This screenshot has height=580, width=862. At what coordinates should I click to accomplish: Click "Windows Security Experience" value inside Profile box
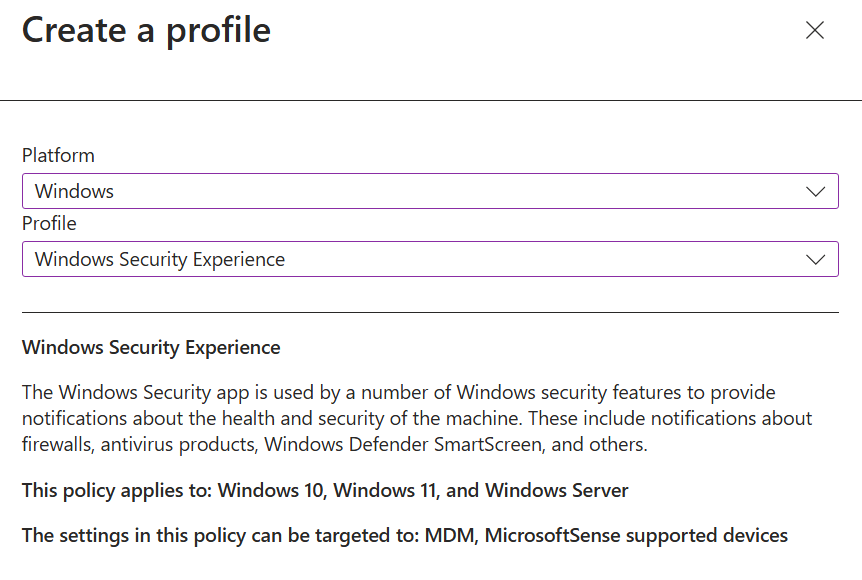coord(160,259)
